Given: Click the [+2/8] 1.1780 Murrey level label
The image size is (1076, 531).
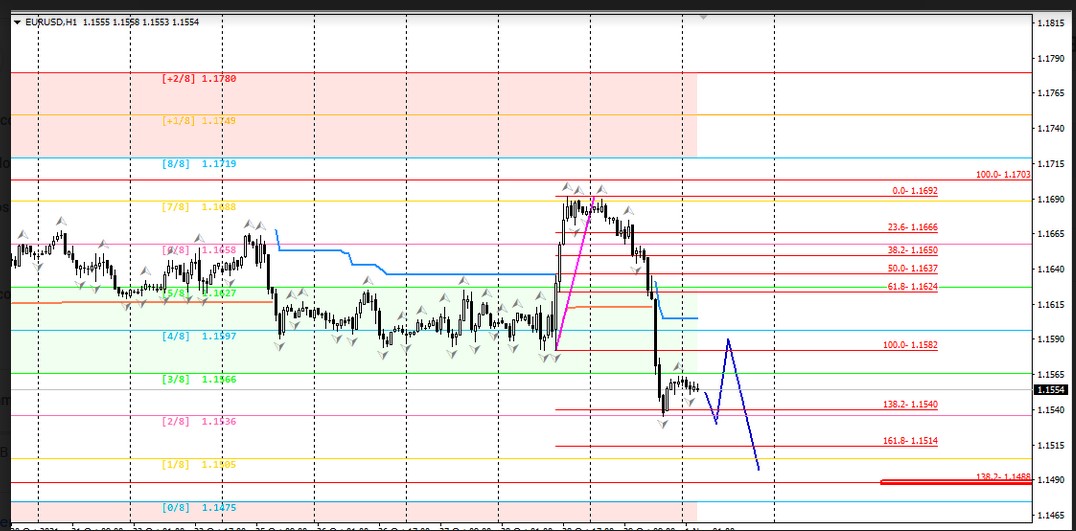Looking at the screenshot, I should point(199,78).
